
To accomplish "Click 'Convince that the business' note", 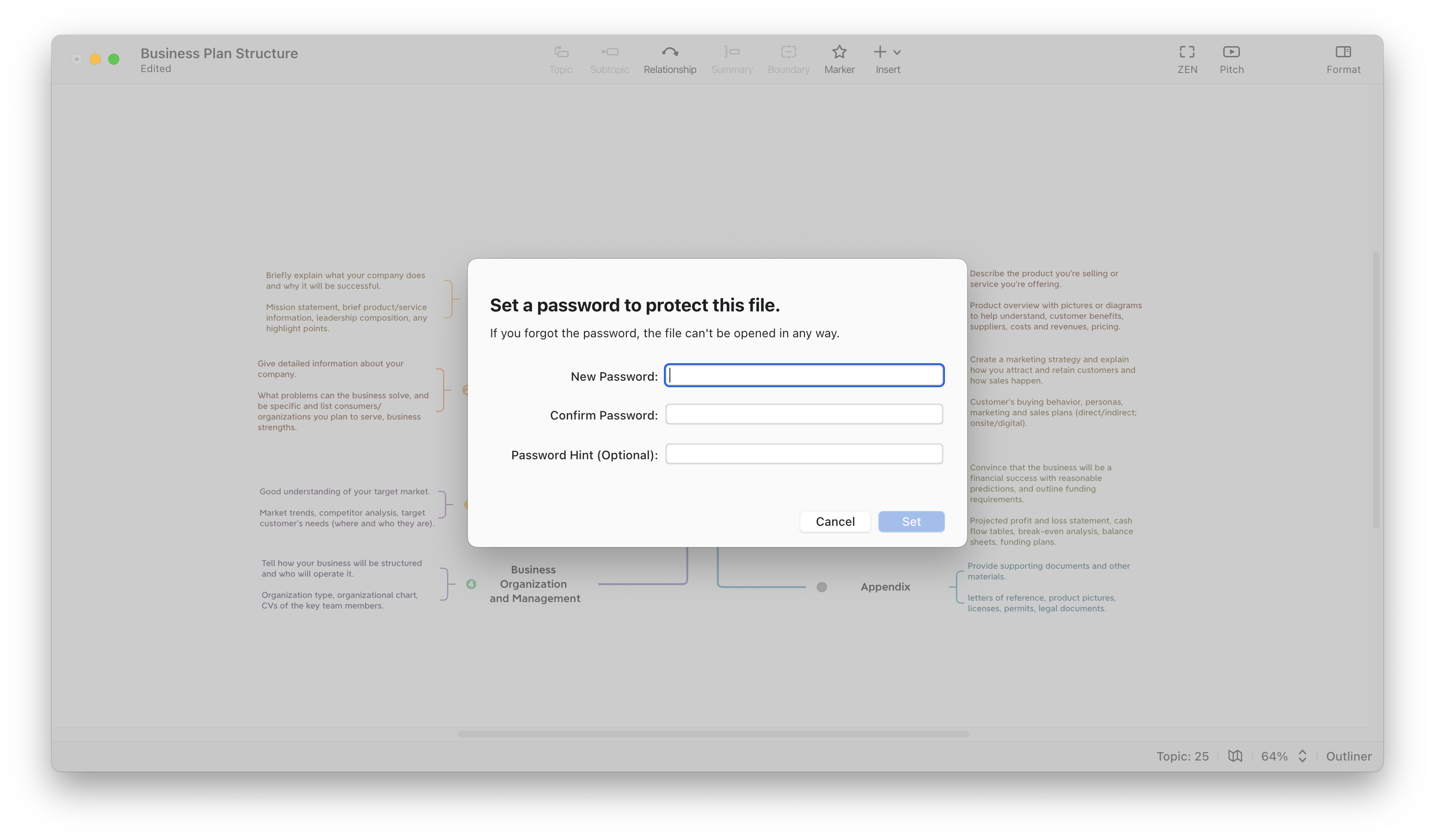I will (1040, 483).
